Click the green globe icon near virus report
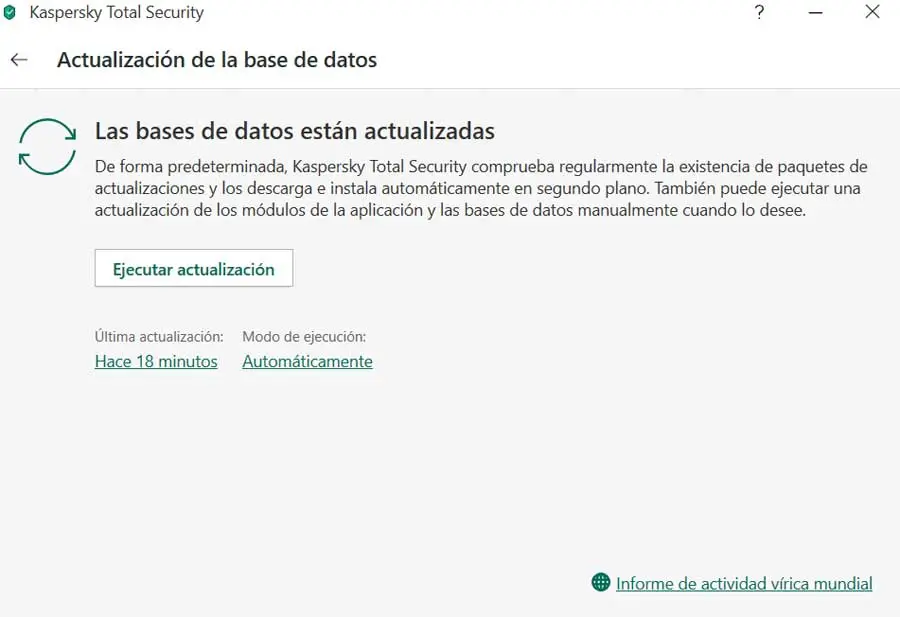The image size is (900, 617). (x=600, y=582)
